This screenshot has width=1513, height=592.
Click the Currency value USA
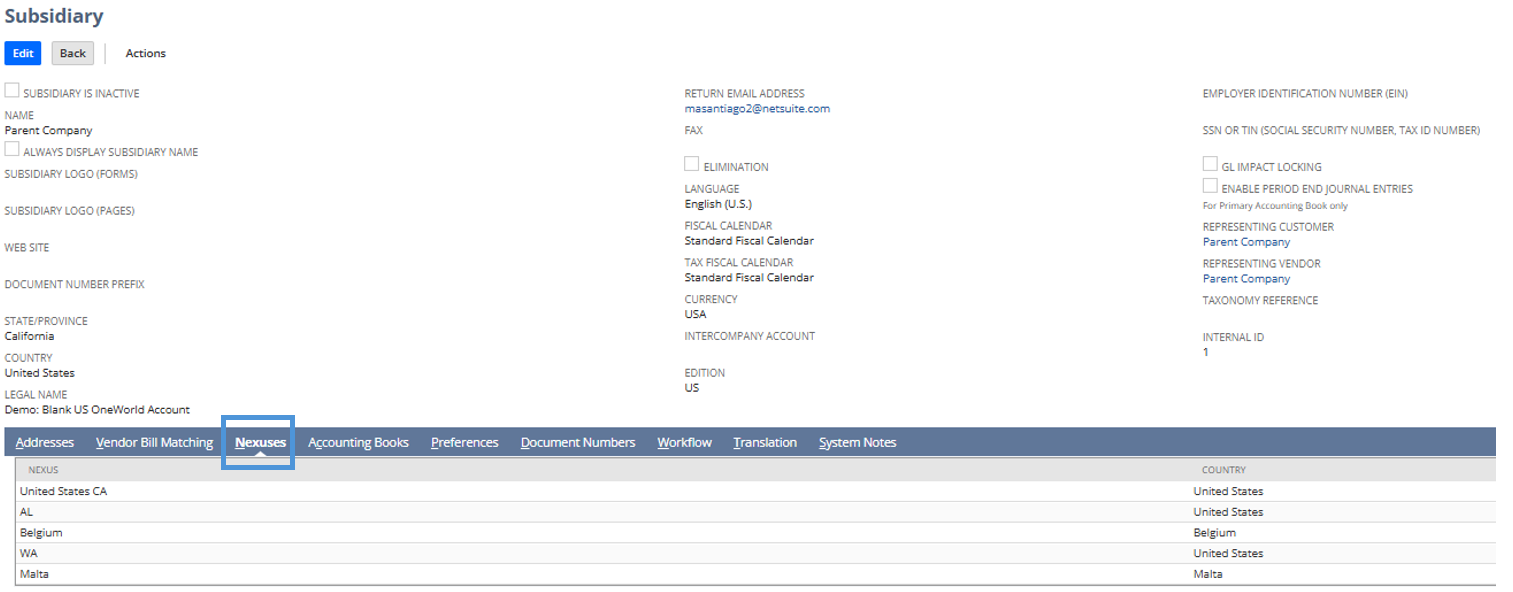coord(695,314)
